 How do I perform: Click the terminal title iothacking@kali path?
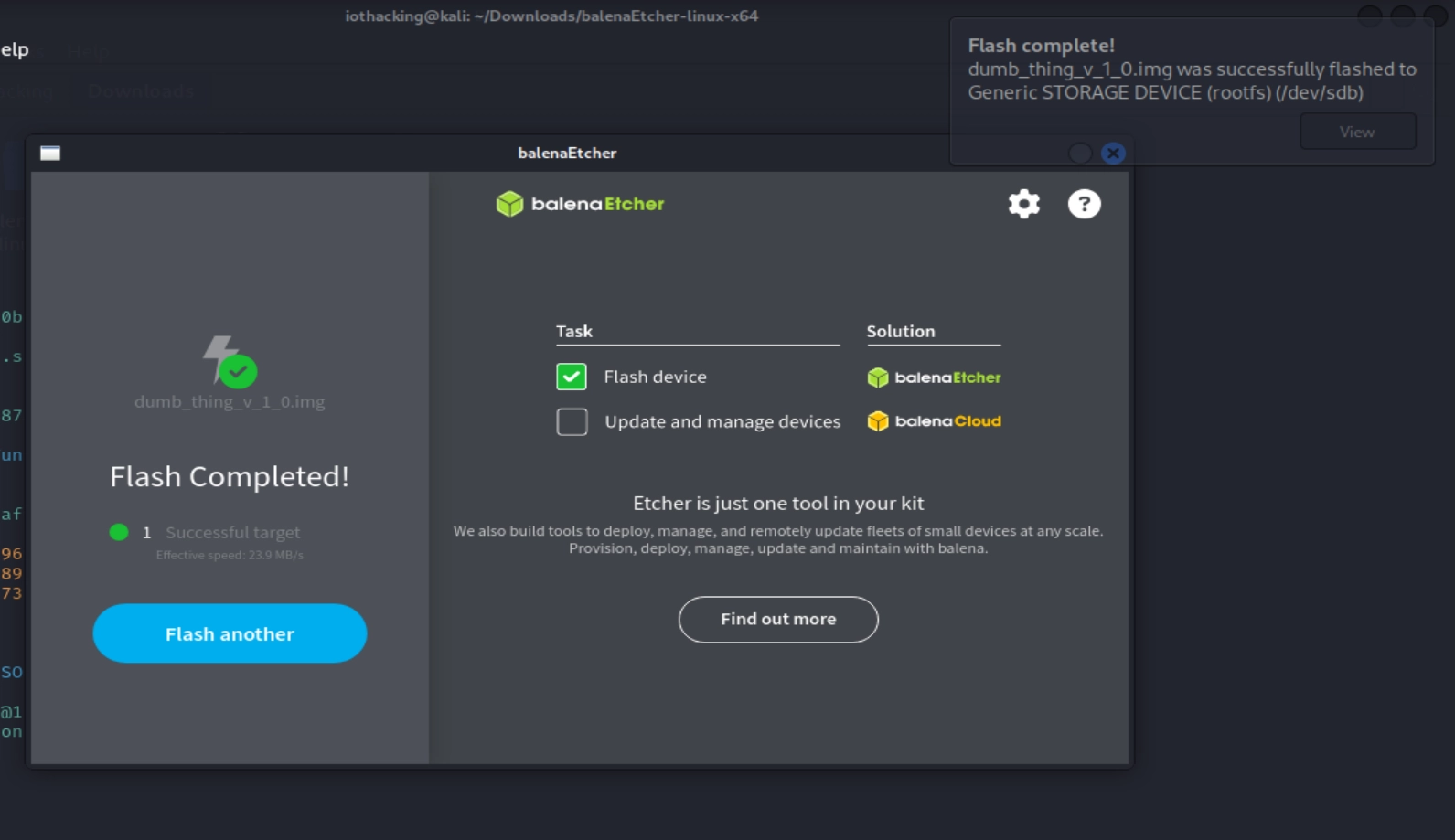(x=551, y=16)
